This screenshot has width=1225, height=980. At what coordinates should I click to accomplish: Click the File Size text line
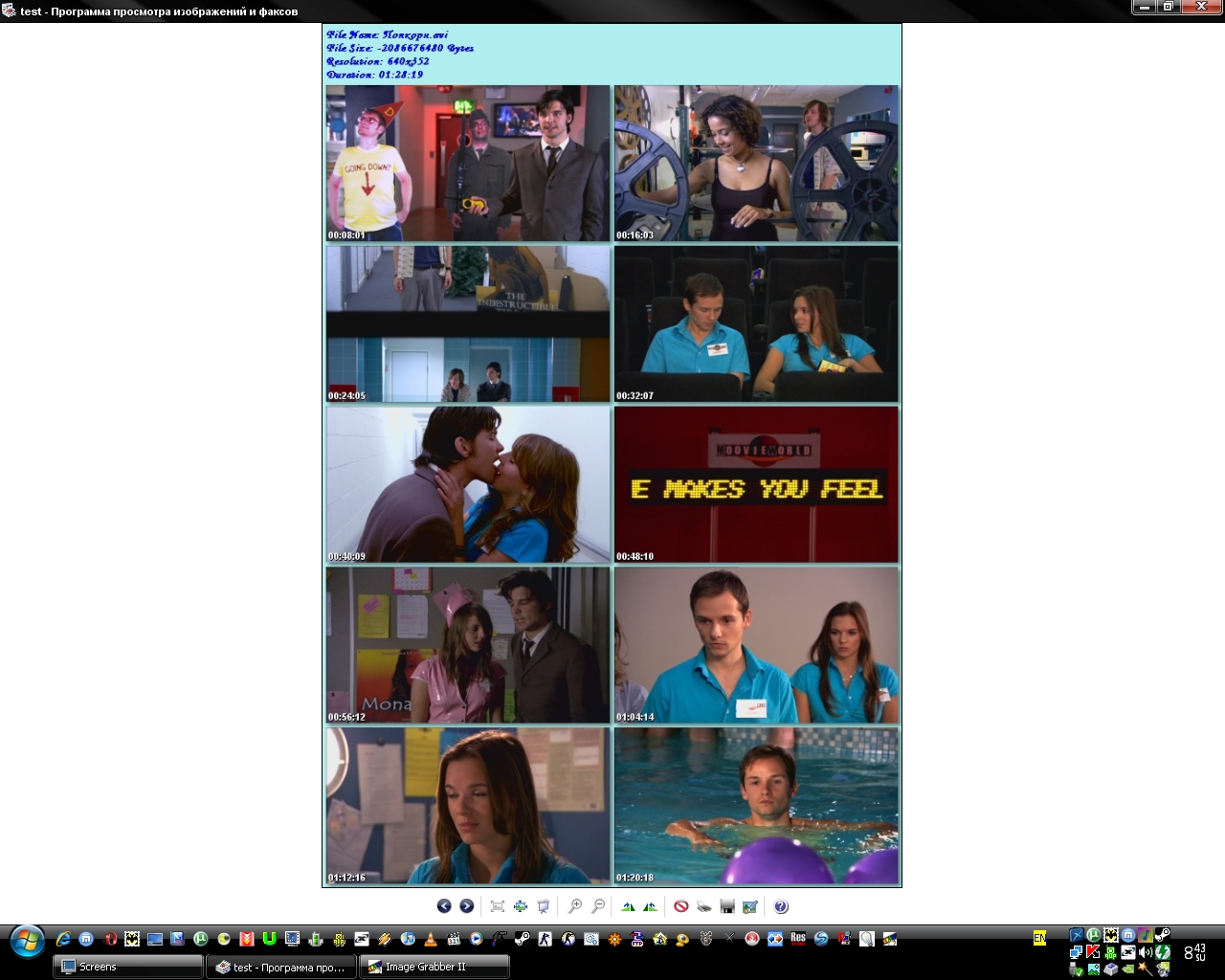click(400, 48)
